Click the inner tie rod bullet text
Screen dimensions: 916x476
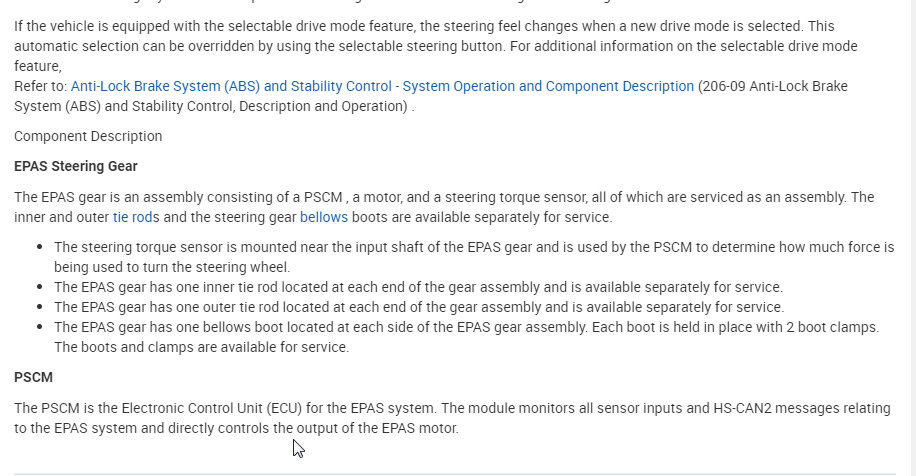tap(418, 287)
